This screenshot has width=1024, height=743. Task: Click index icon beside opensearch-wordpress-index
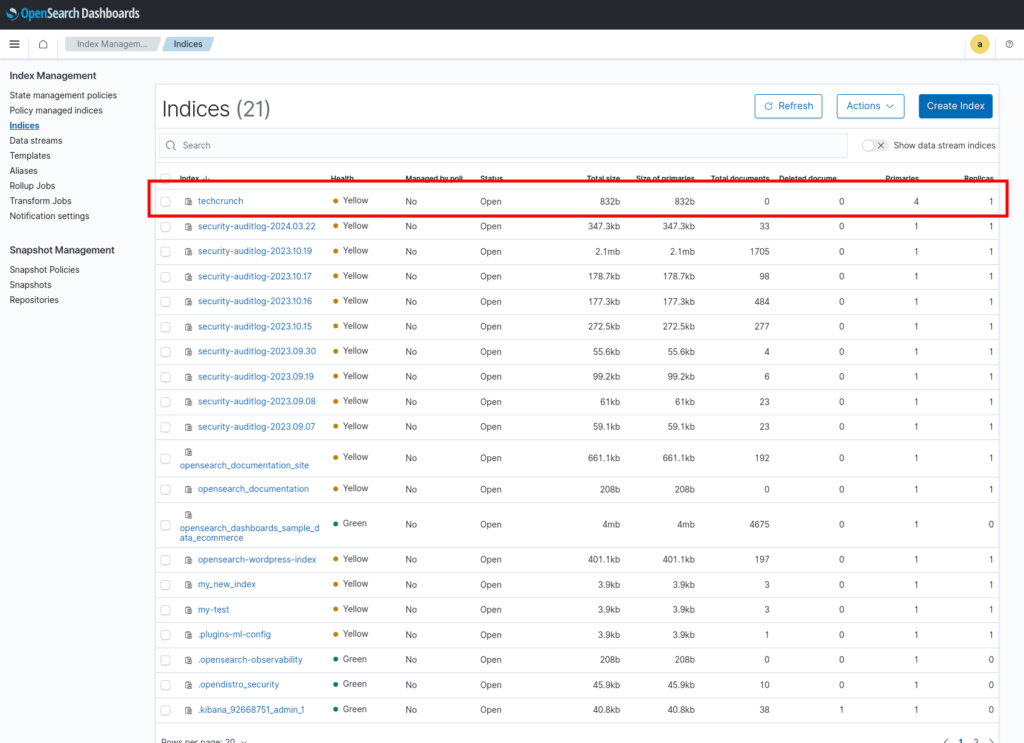click(x=189, y=560)
